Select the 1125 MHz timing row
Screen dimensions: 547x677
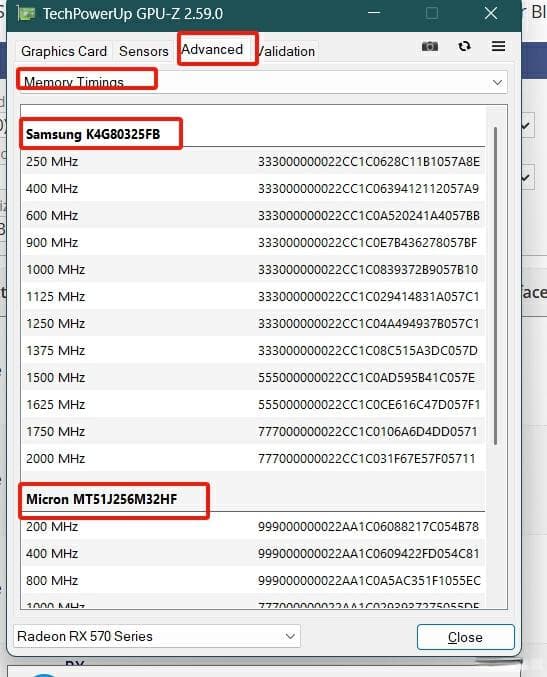point(253,297)
